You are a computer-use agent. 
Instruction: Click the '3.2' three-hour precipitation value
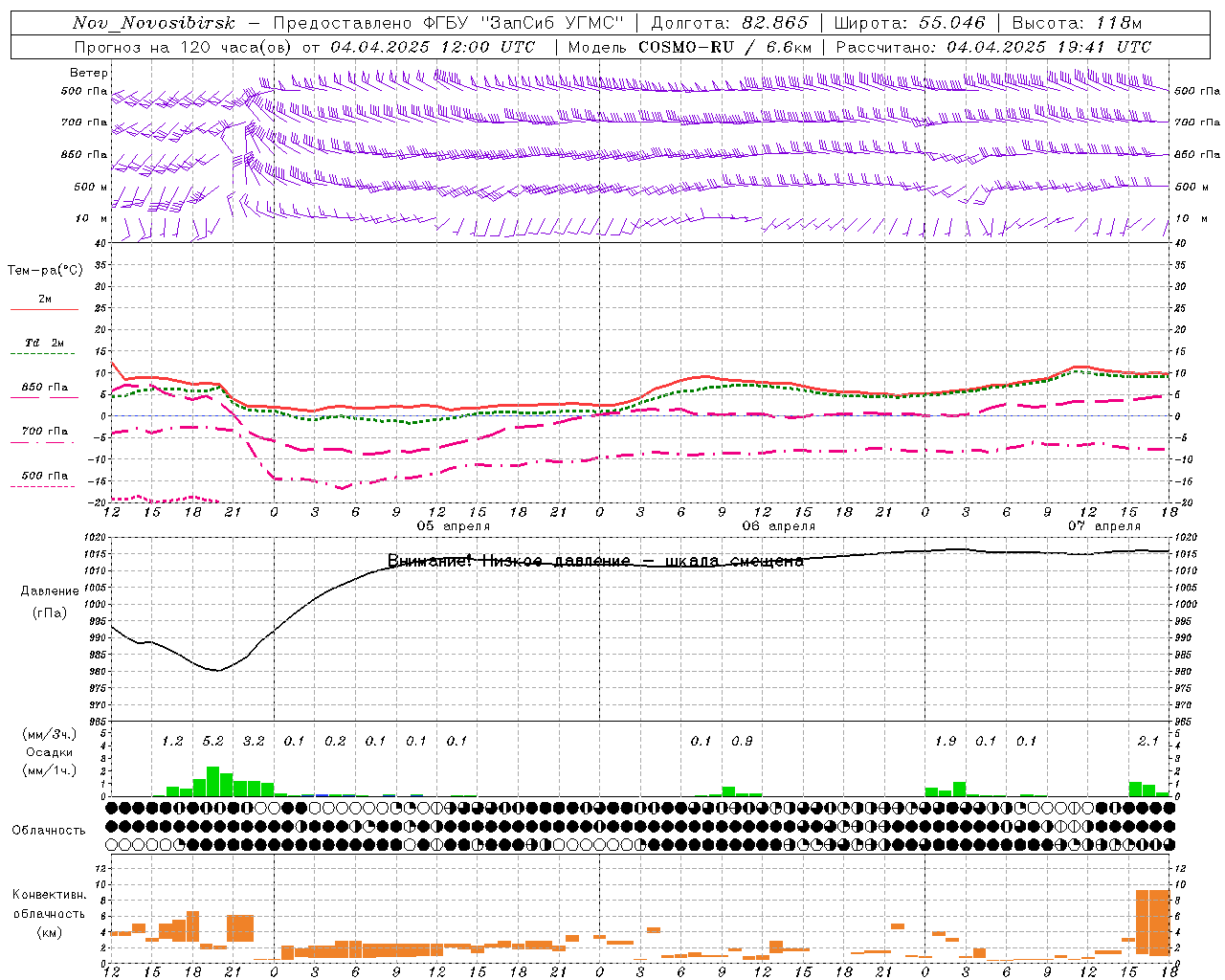click(x=254, y=742)
